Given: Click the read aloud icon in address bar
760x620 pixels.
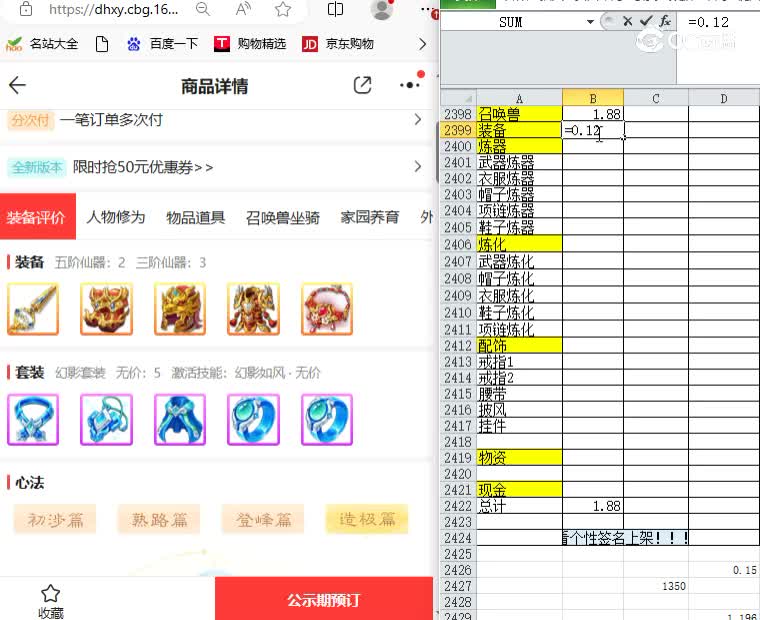Looking at the screenshot, I should pos(243,9).
